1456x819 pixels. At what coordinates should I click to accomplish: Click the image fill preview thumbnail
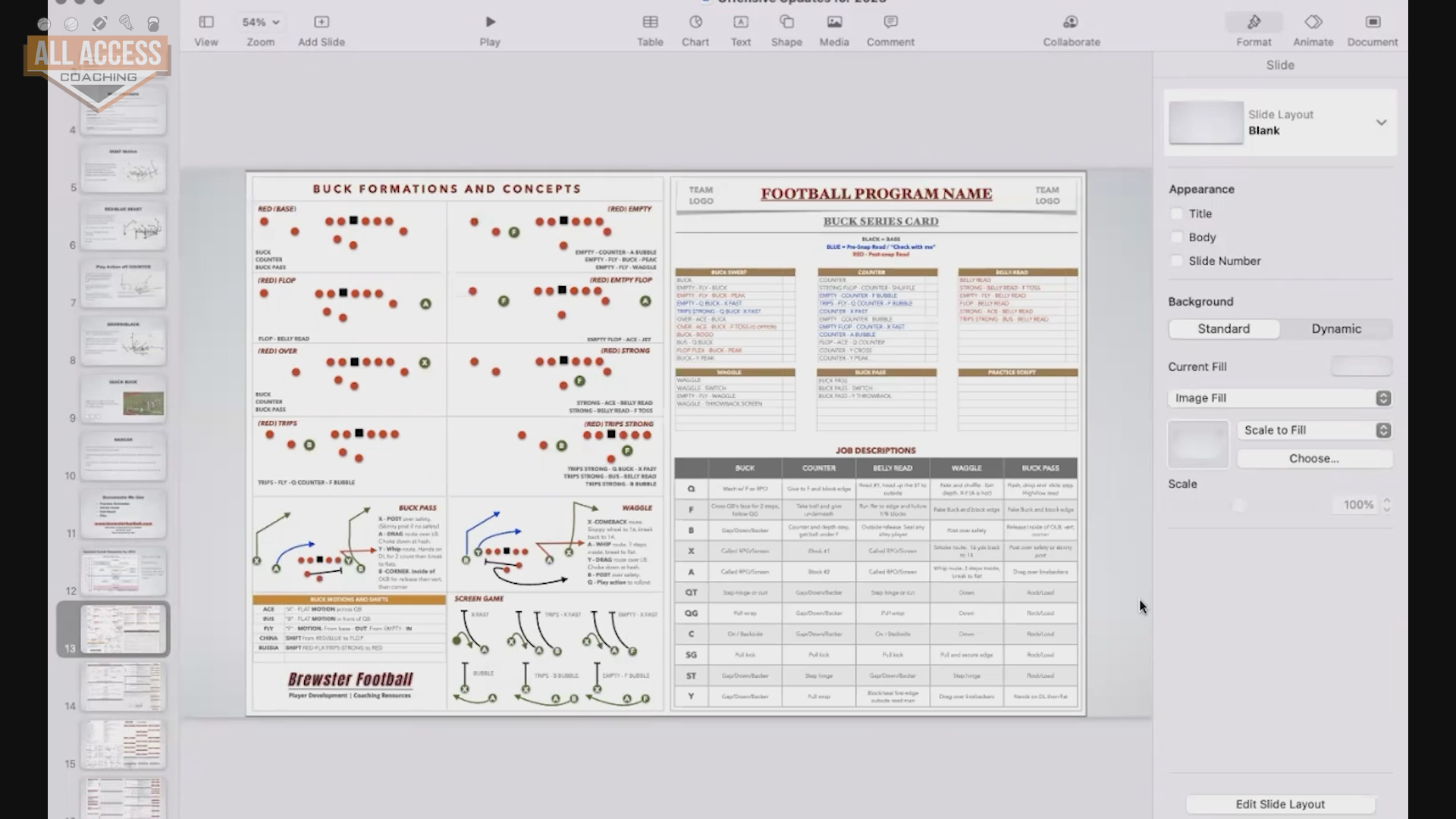click(x=1198, y=444)
